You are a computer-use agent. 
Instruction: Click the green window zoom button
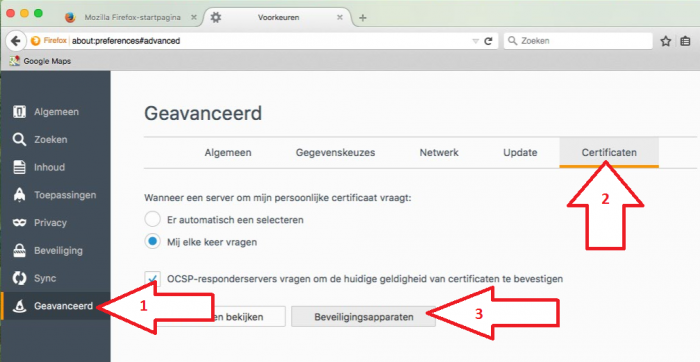click(x=38, y=13)
